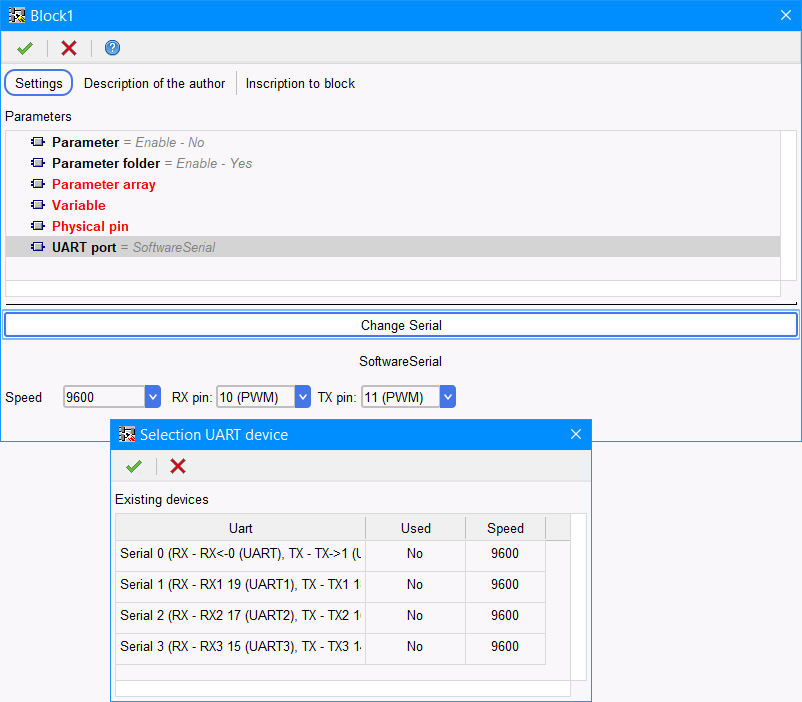Select the Settings tab
The height and width of the screenshot is (702, 802).
(x=39, y=83)
